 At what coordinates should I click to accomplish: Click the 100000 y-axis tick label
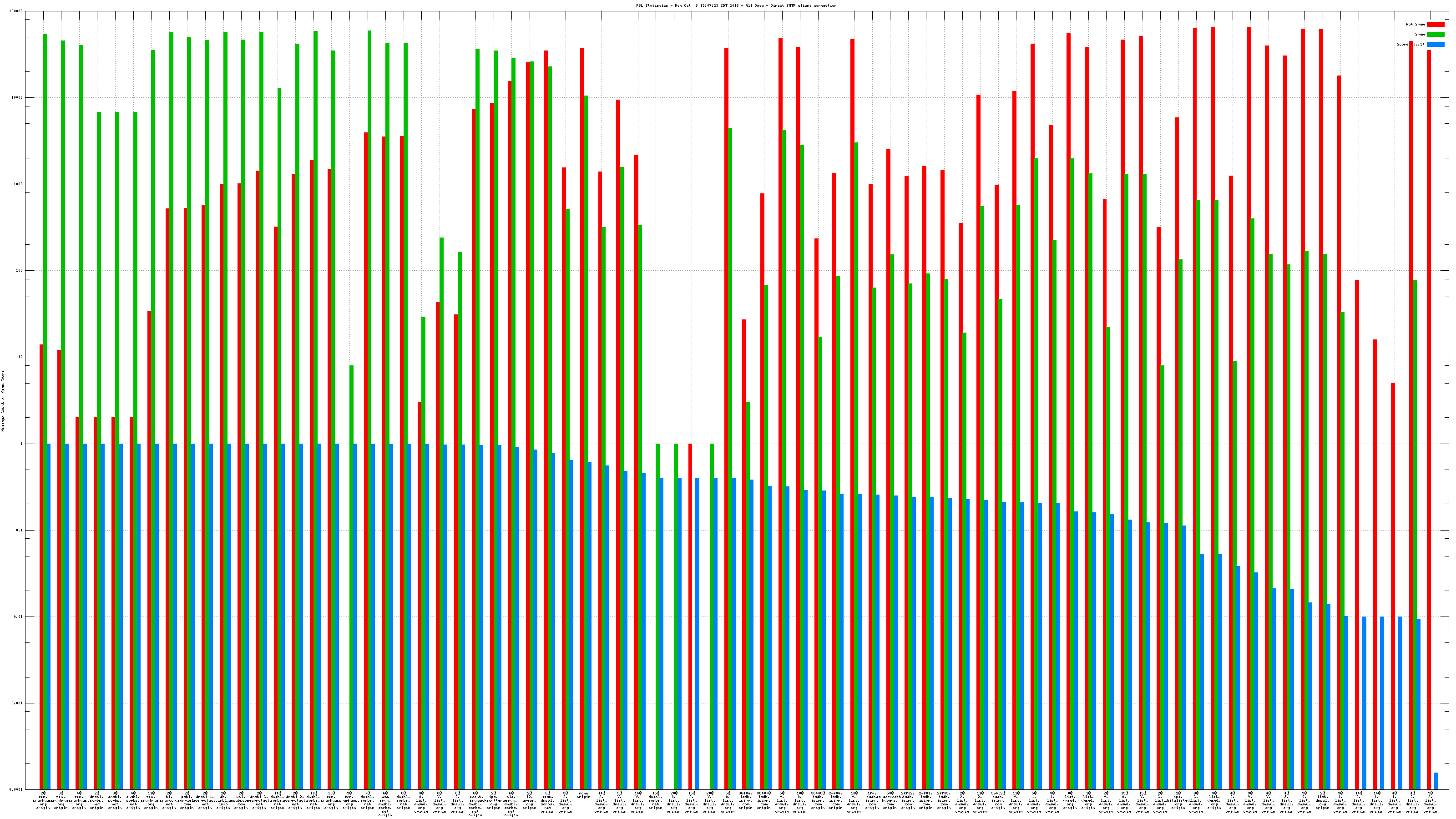pos(16,11)
